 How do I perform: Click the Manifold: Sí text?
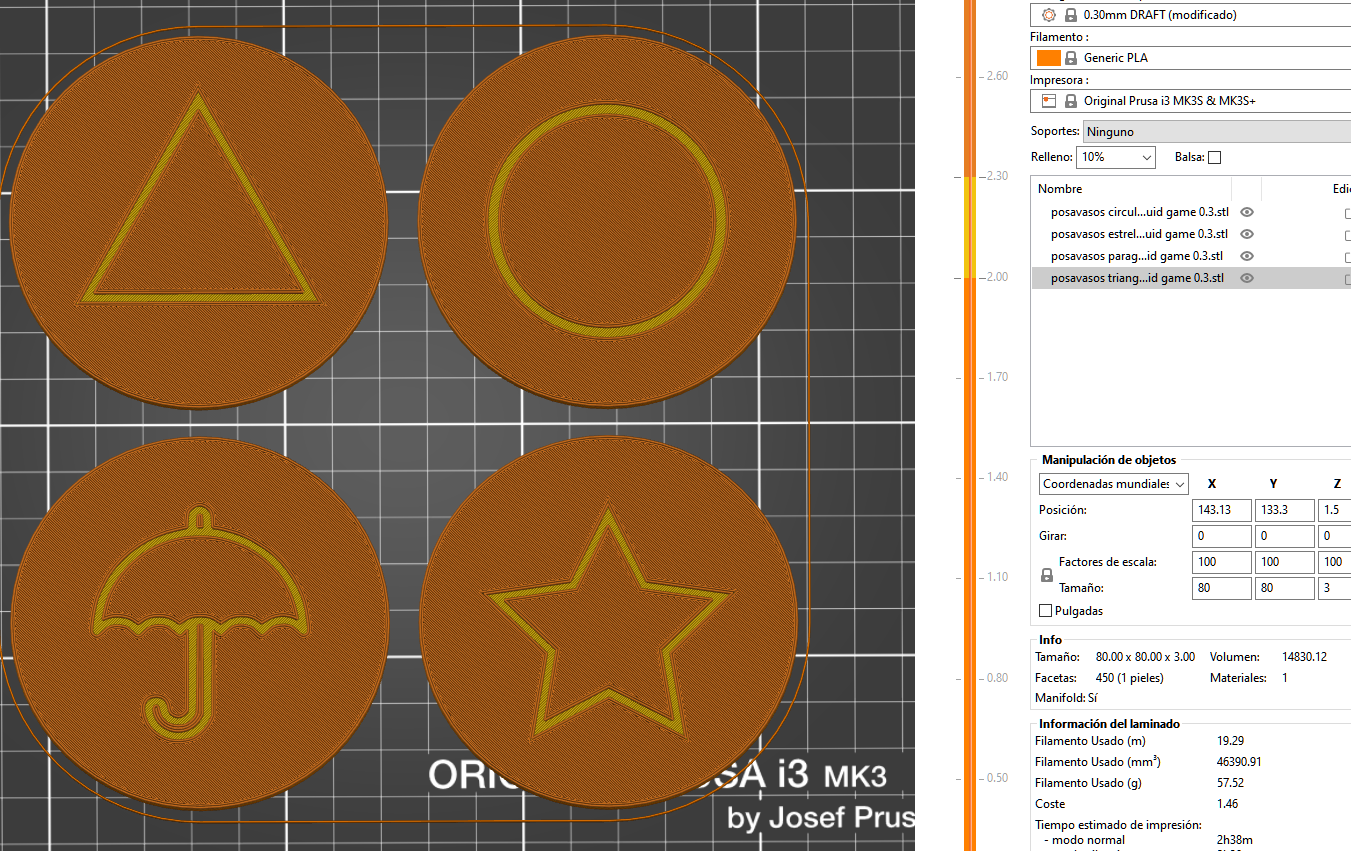(1066, 698)
